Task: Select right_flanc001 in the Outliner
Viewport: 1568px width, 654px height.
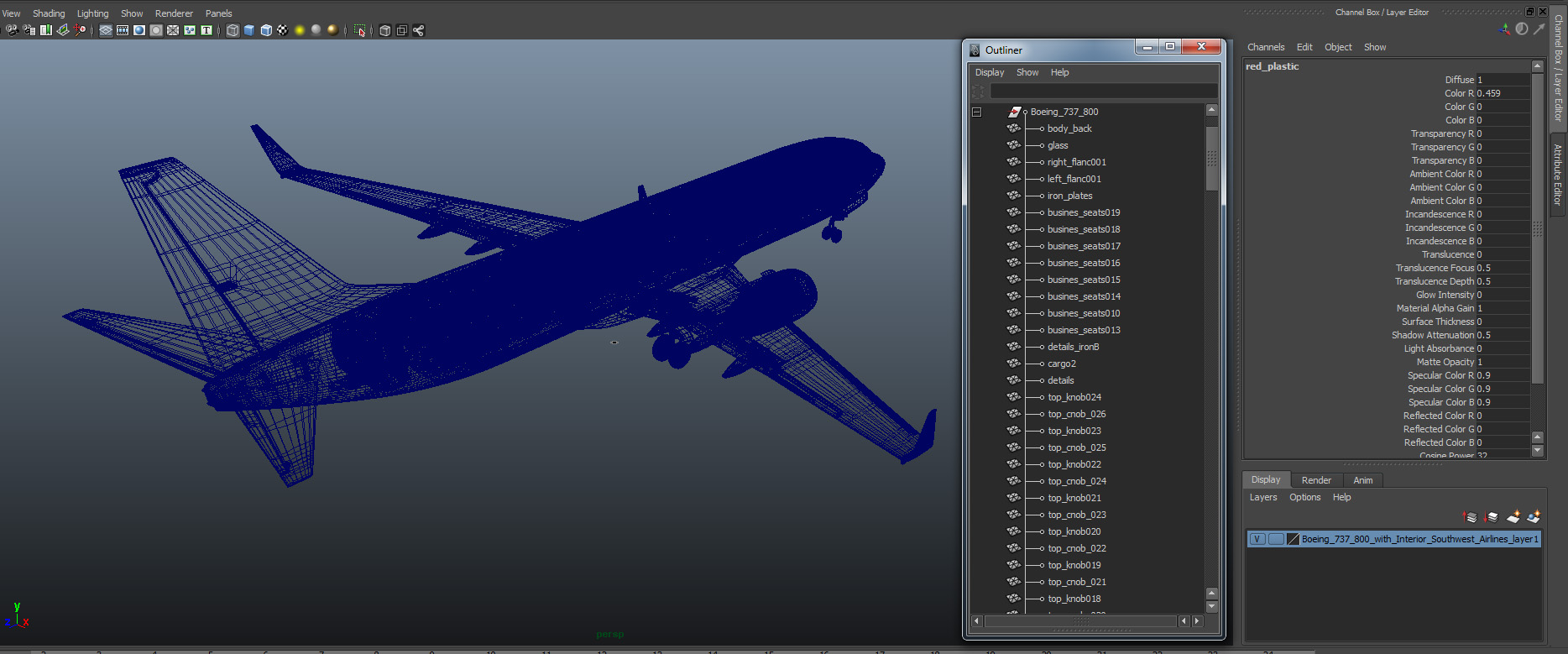Action: tap(1077, 162)
